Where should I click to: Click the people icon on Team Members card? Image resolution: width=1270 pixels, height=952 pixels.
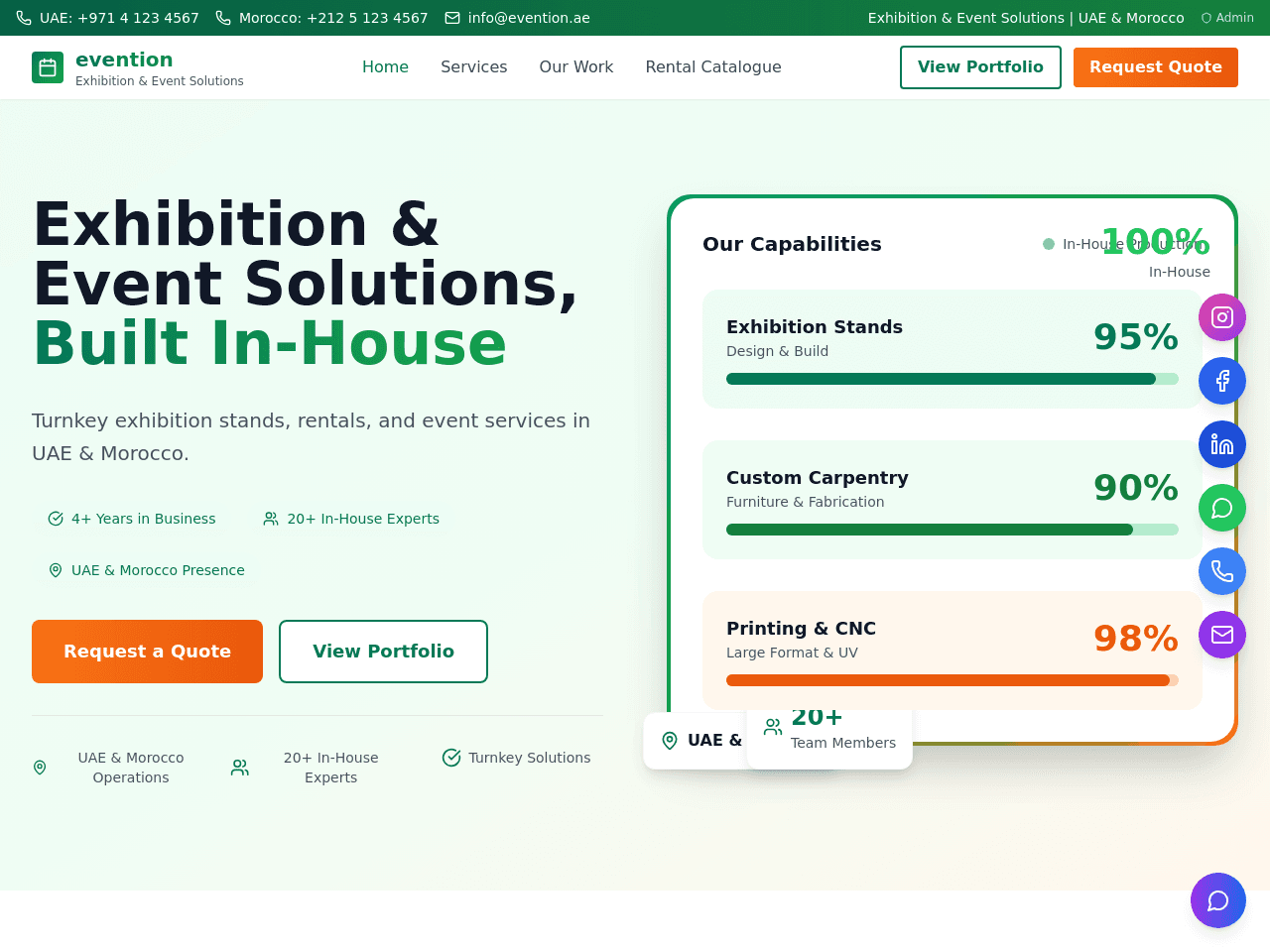773,727
